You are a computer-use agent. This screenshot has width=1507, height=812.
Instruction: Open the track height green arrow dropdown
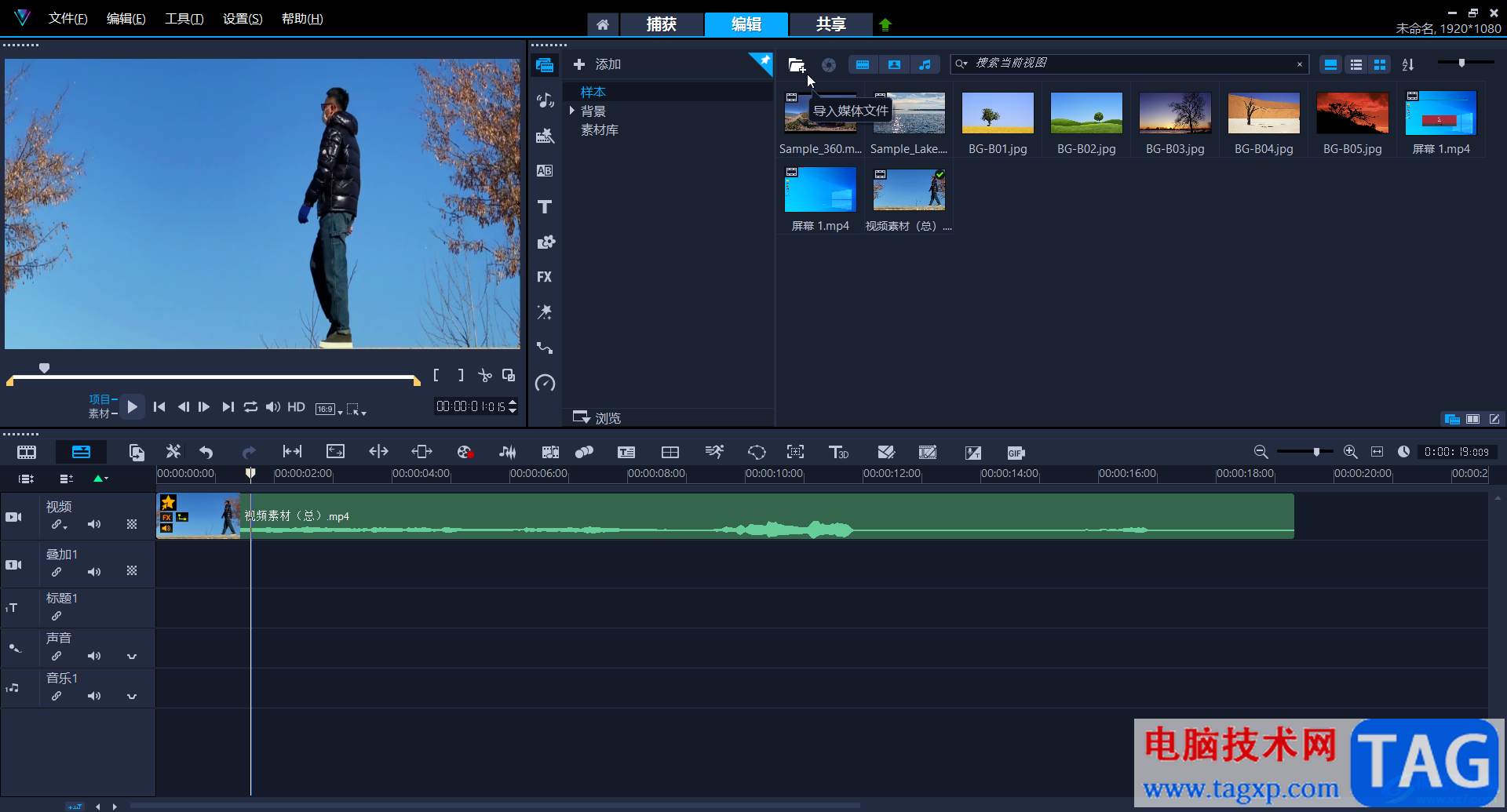(100, 479)
